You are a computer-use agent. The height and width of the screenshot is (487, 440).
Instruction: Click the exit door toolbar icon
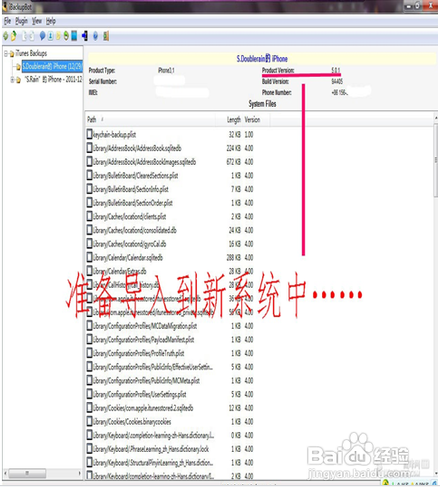pyautogui.click(x=106, y=36)
